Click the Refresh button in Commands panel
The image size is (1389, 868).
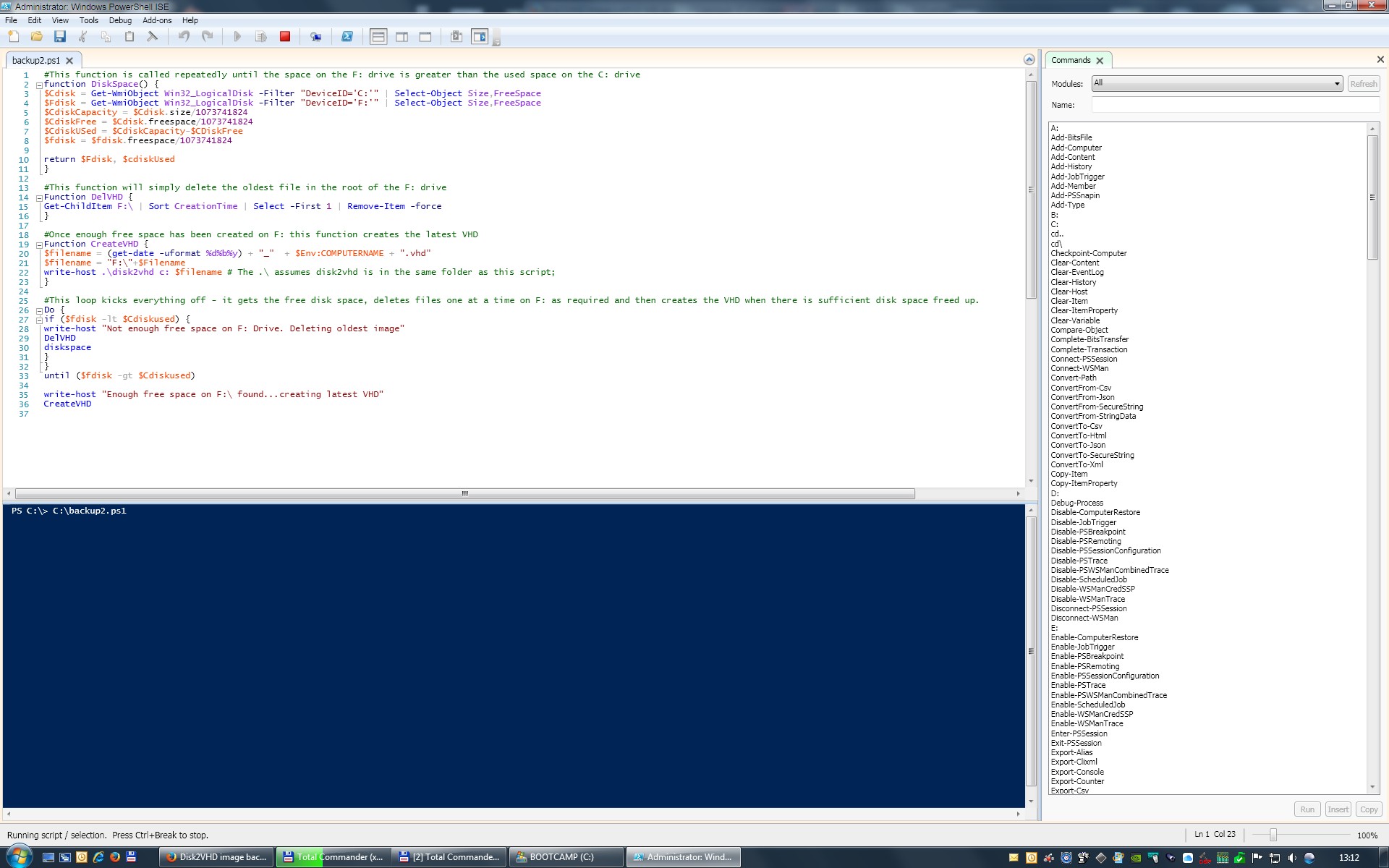1364,83
